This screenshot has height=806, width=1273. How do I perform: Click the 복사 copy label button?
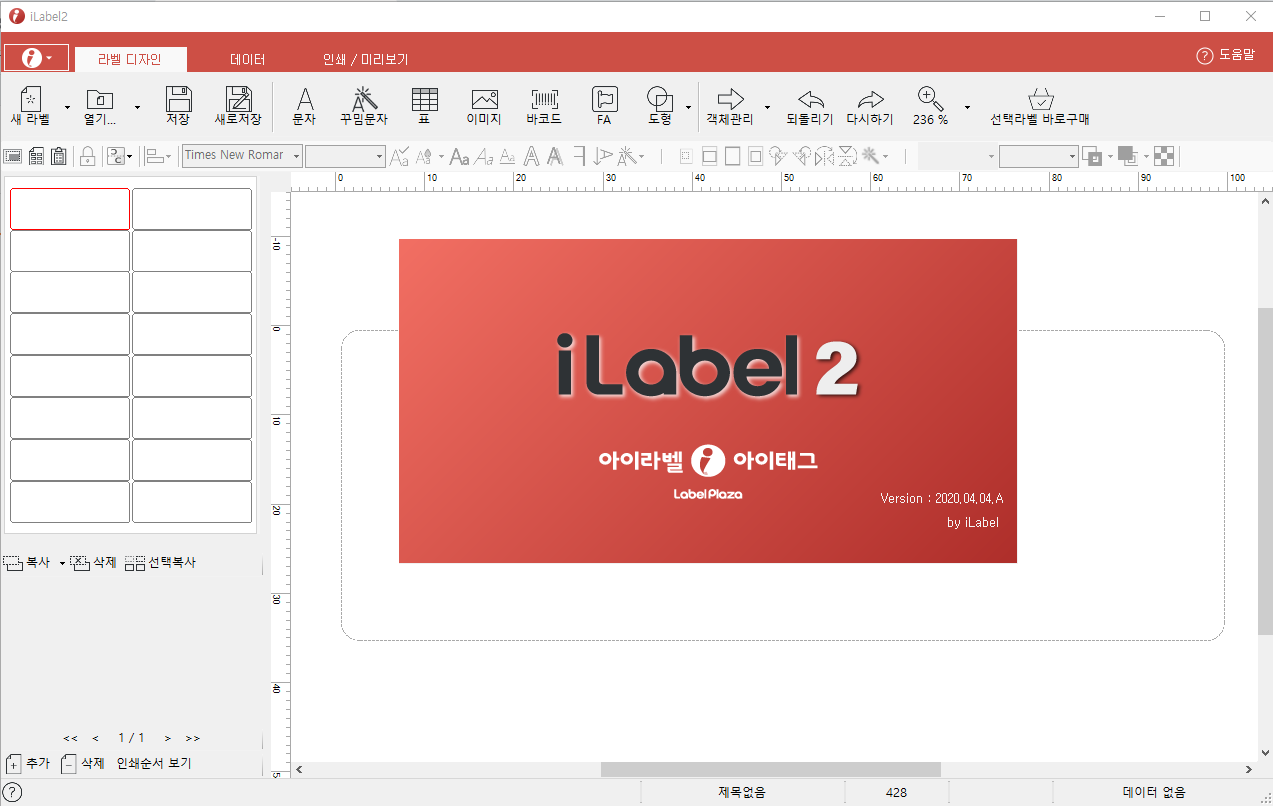pyautogui.click(x=28, y=563)
